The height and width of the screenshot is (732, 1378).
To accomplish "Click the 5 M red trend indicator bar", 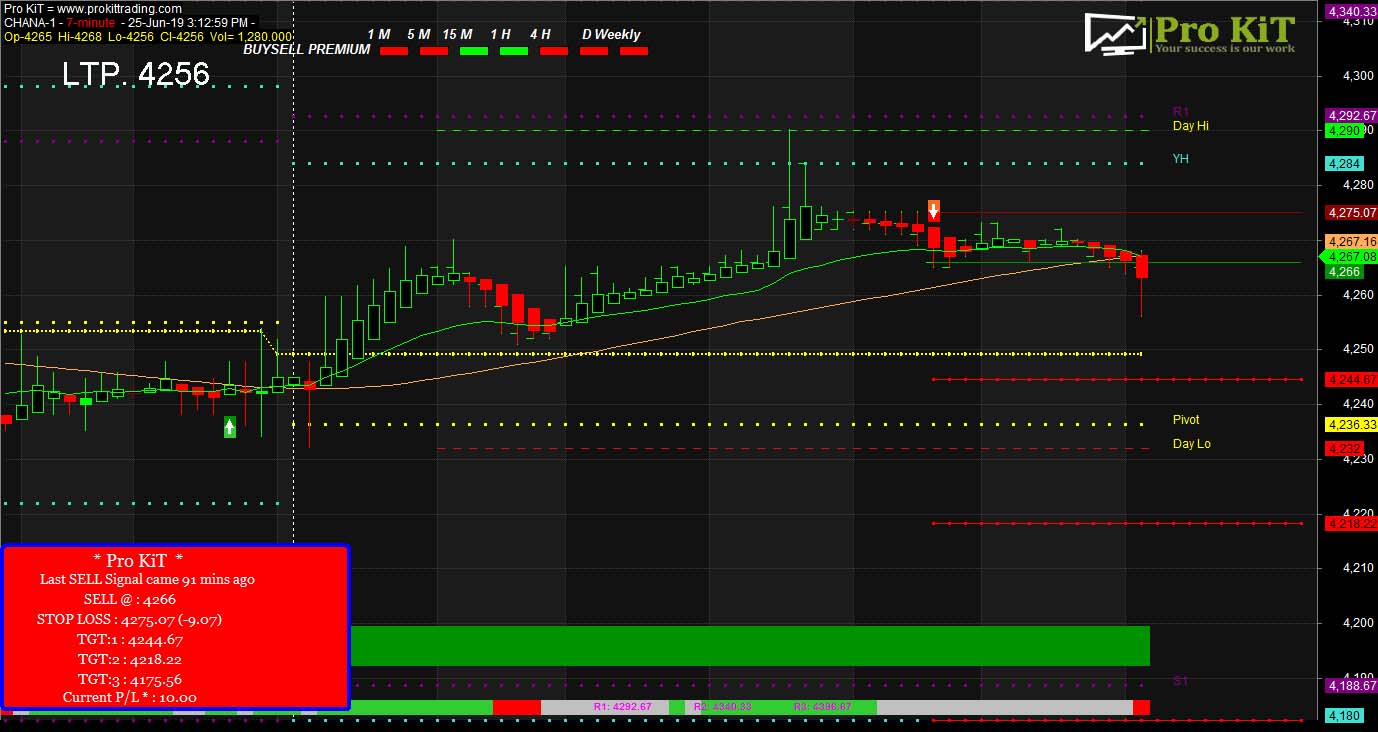I will pos(434,50).
